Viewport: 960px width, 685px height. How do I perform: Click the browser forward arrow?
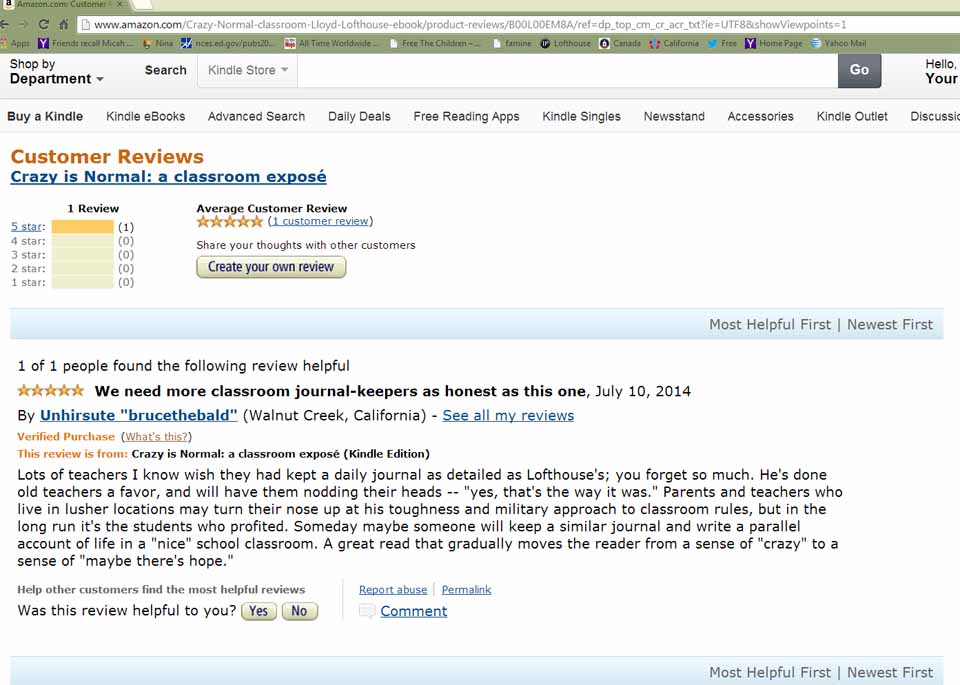[23, 24]
